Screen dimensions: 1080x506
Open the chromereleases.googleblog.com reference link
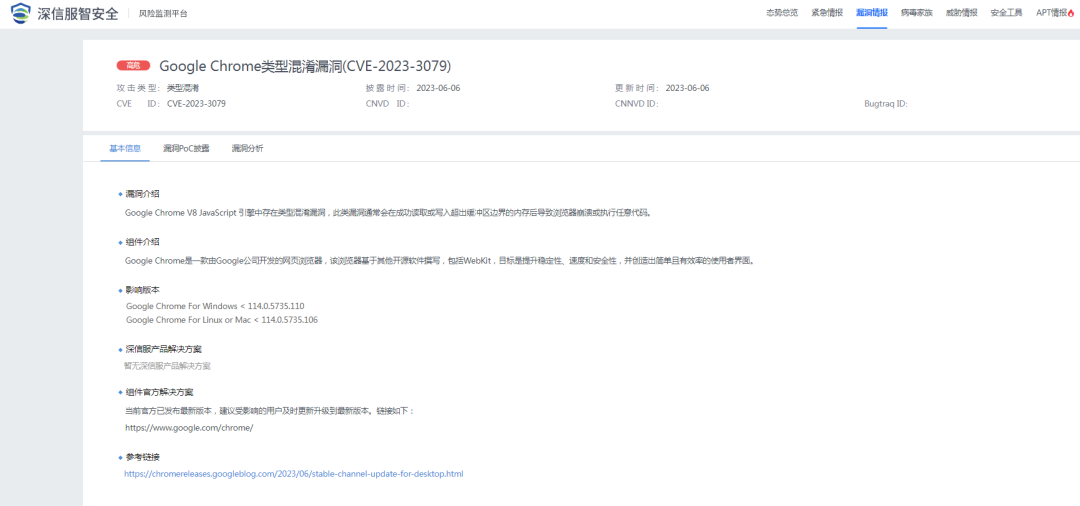coord(294,474)
